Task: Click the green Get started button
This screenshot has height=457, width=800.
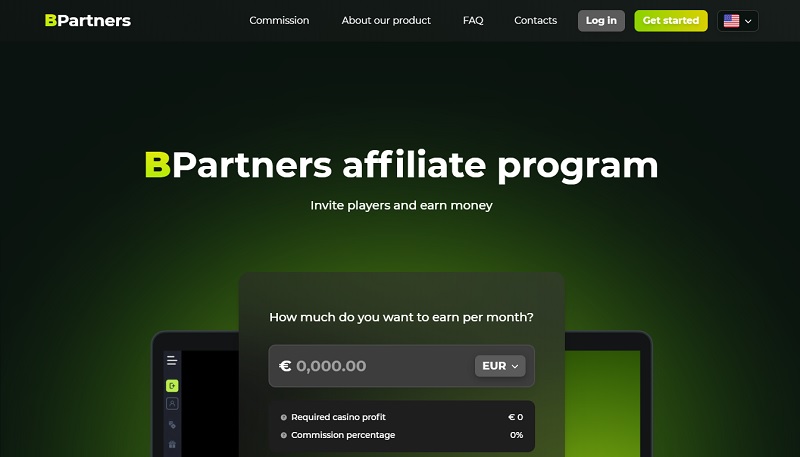Action: point(671,21)
